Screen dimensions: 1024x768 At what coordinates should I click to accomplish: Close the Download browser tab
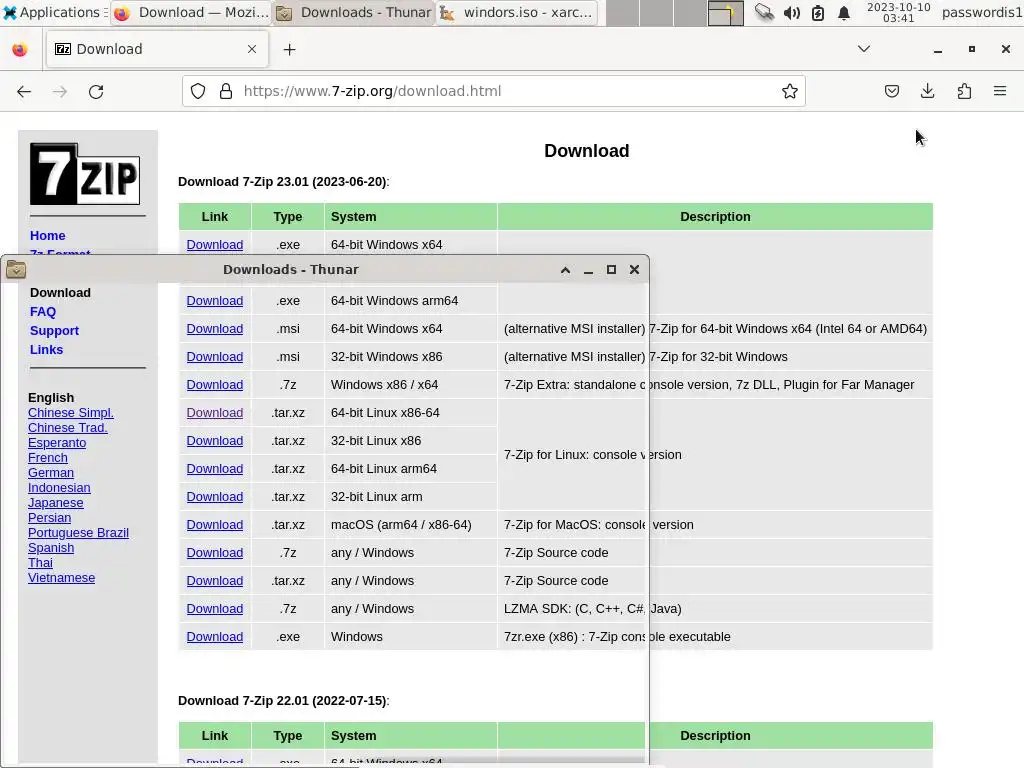(252, 49)
